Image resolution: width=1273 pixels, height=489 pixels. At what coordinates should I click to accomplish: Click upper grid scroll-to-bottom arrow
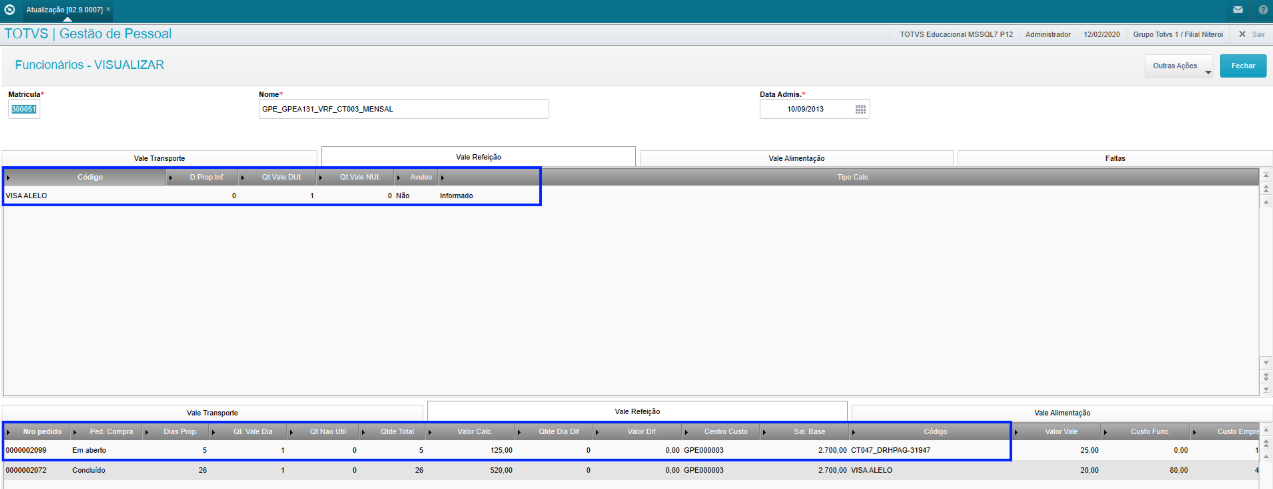tap(1266, 390)
